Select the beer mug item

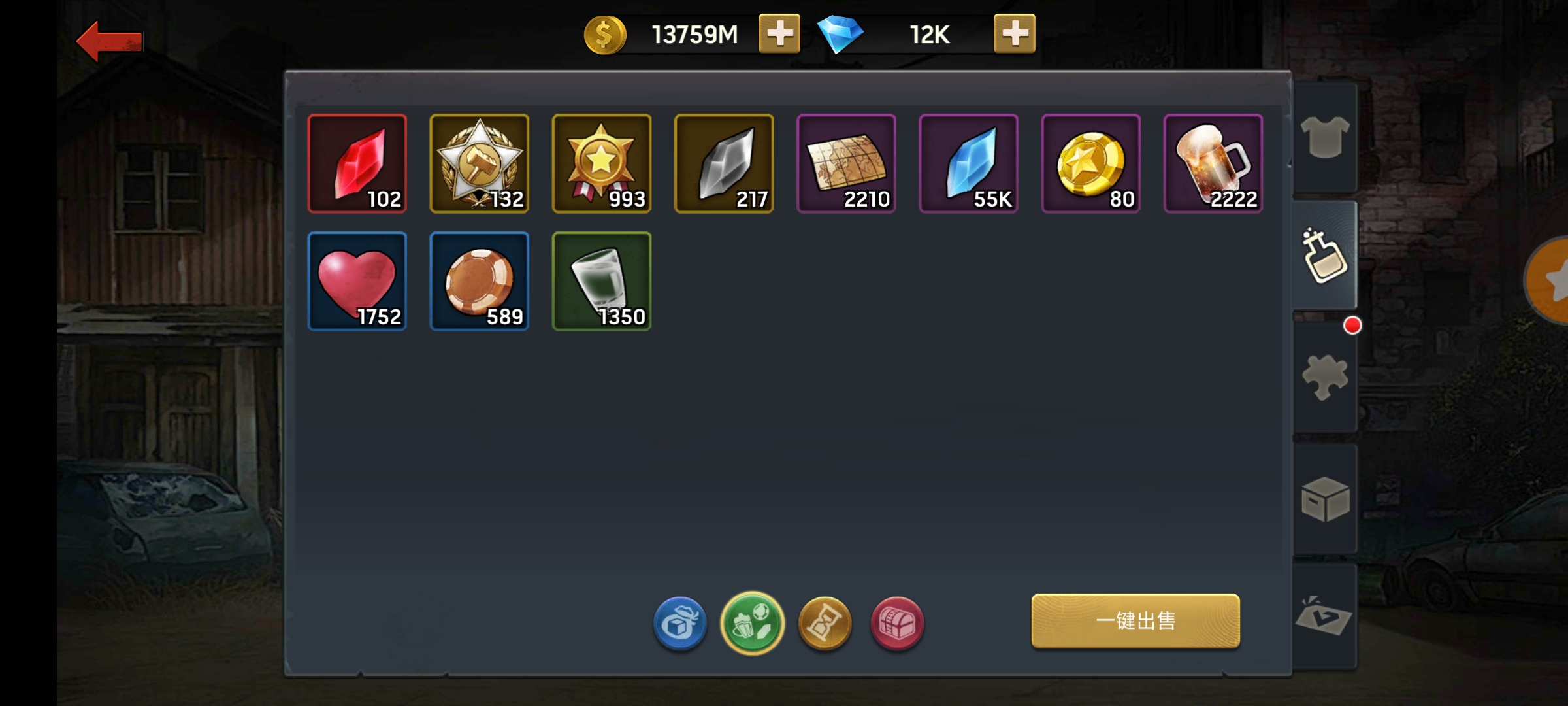(x=1213, y=163)
